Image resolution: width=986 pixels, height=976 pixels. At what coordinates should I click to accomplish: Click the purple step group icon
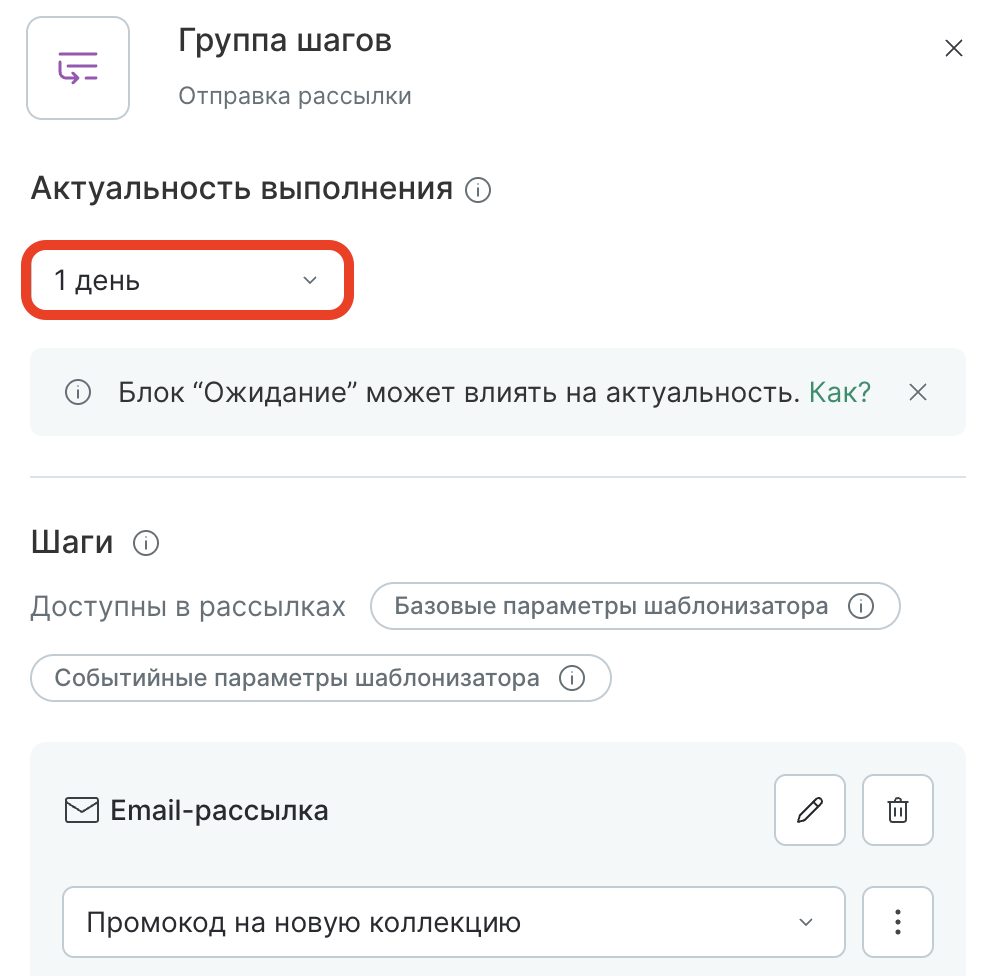click(x=78, y=68)
